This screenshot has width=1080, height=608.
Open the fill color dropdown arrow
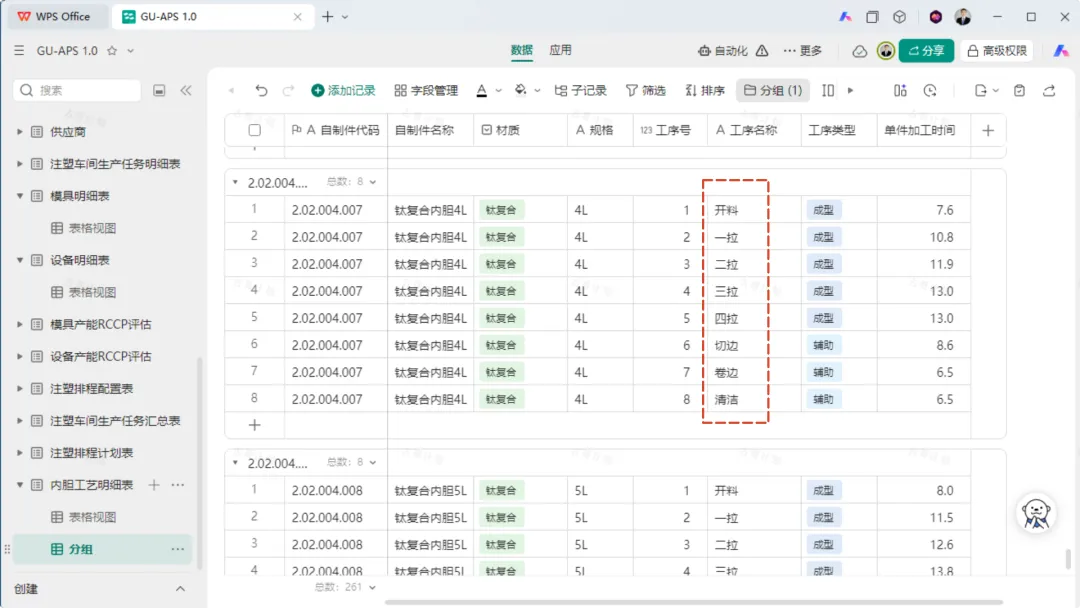(537, 90)
